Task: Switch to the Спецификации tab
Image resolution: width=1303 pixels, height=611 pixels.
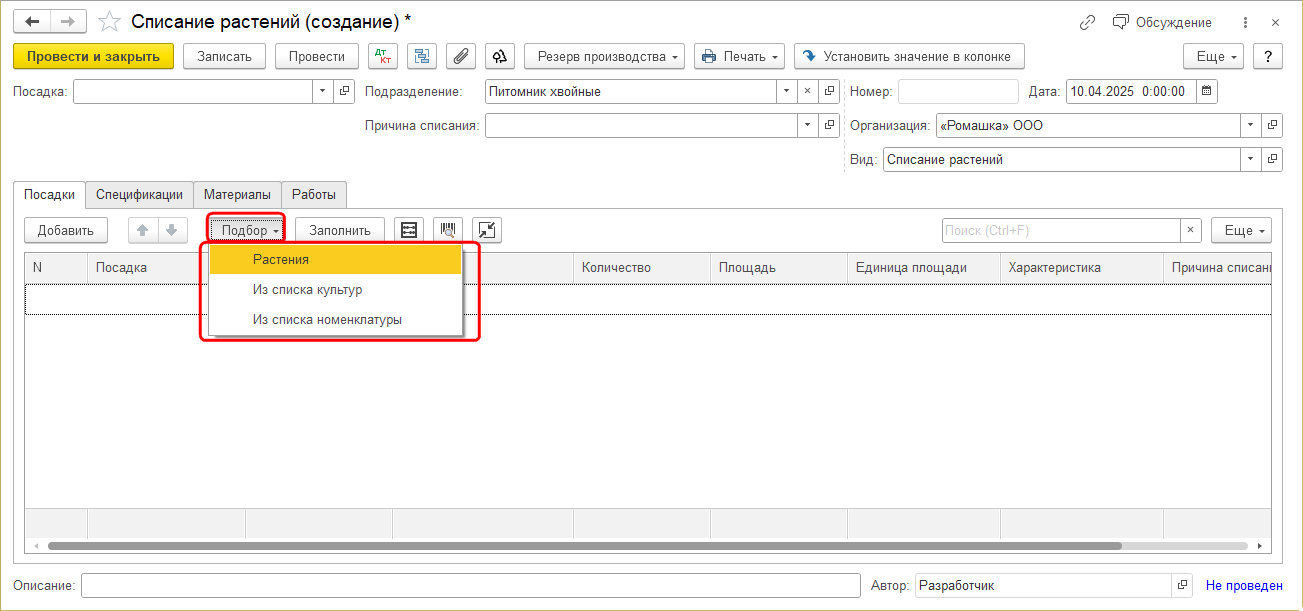Action: tap(139, 195)
